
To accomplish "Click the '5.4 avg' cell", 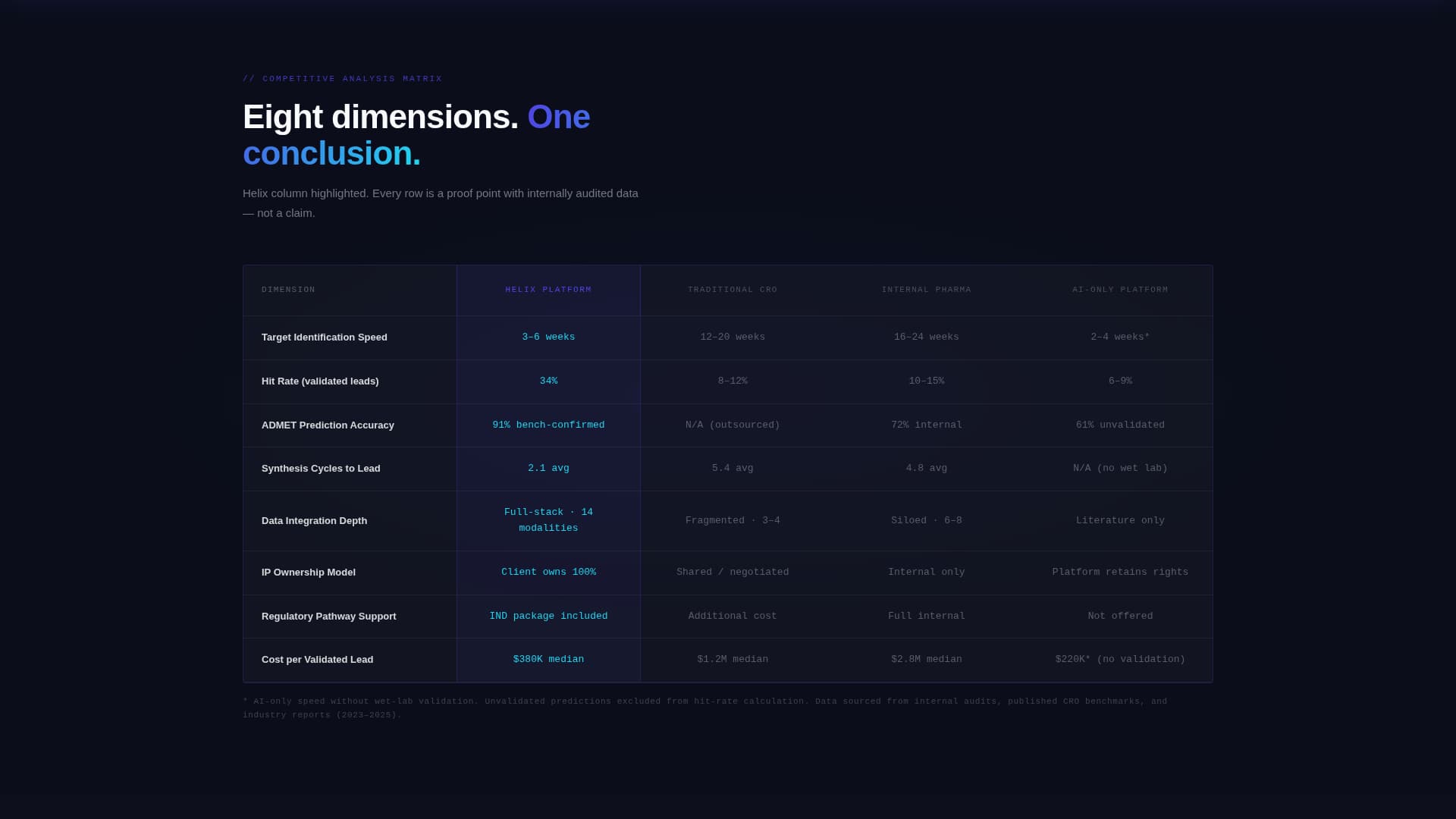I will point(733,469).
